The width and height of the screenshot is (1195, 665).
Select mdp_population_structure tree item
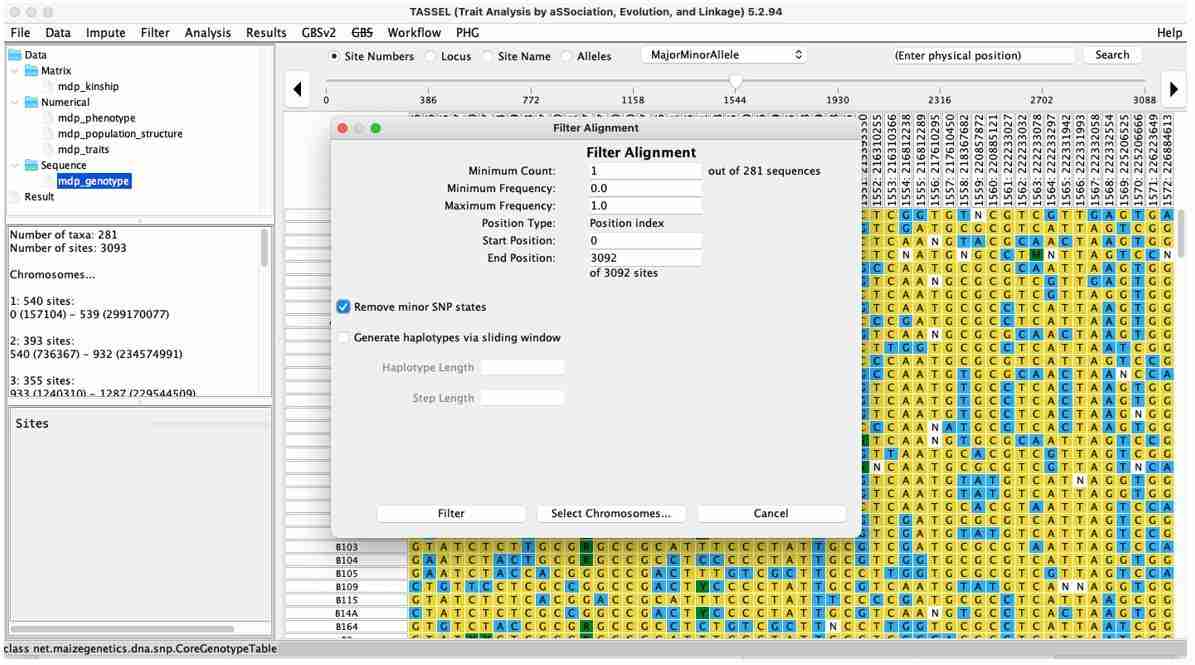(x=120, y=134)
